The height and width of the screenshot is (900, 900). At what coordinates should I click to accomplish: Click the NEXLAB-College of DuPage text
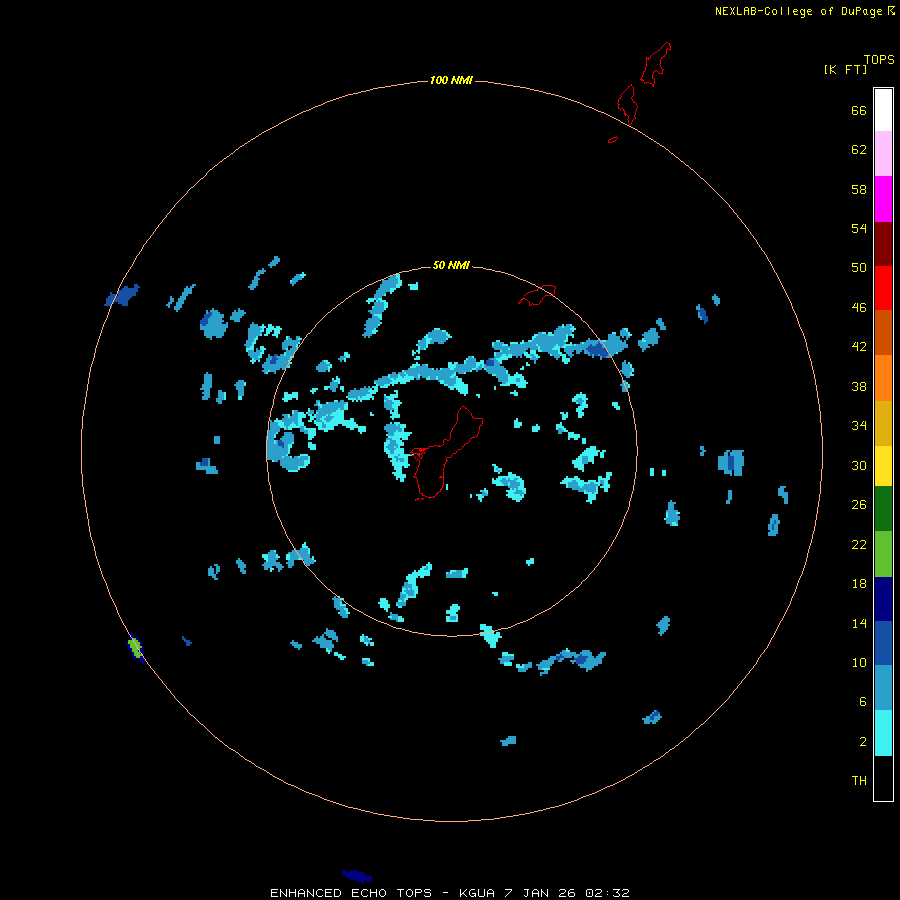(x=800, y=11)
